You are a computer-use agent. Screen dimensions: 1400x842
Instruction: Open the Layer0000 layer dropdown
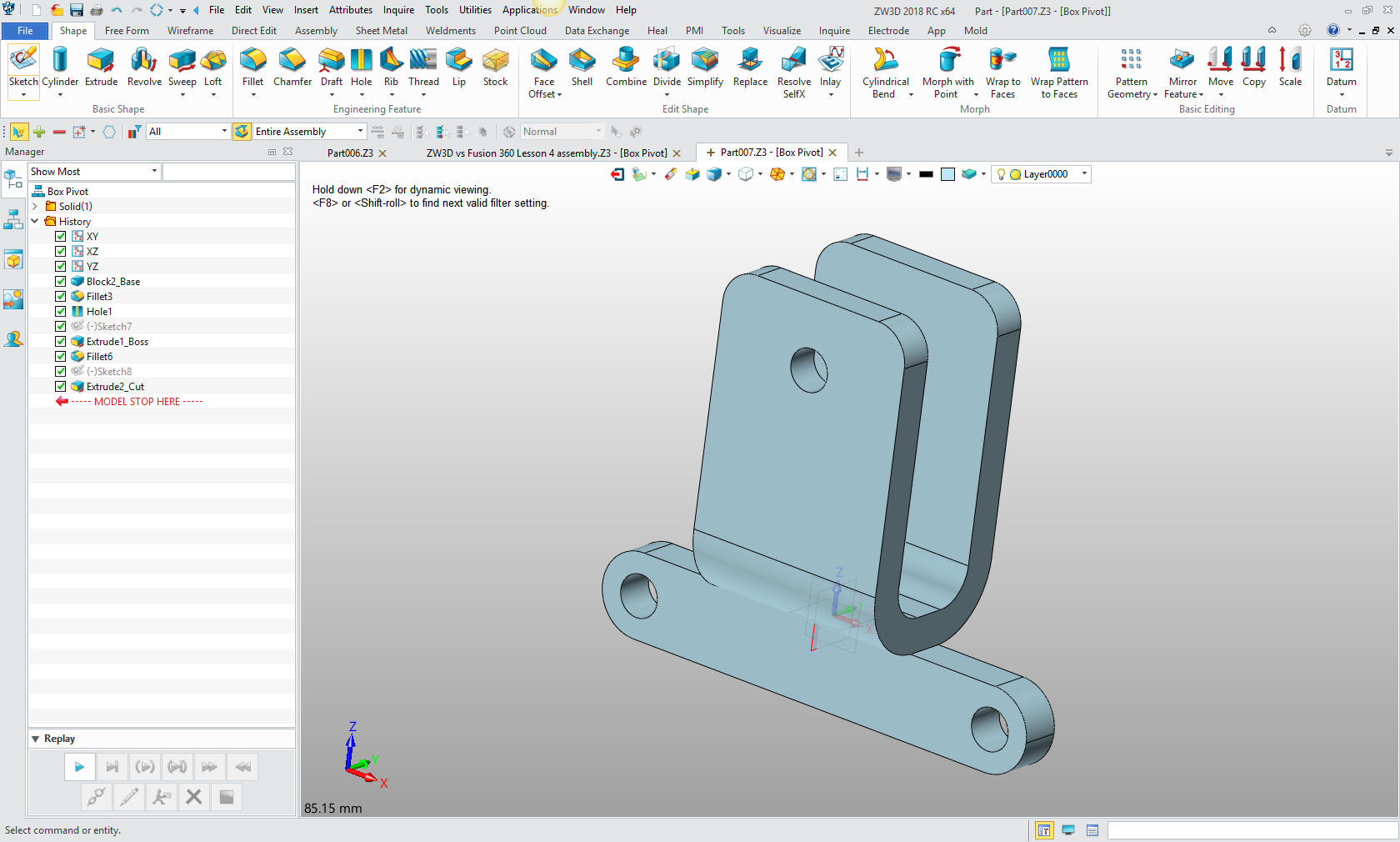(x=1084, y=174)
